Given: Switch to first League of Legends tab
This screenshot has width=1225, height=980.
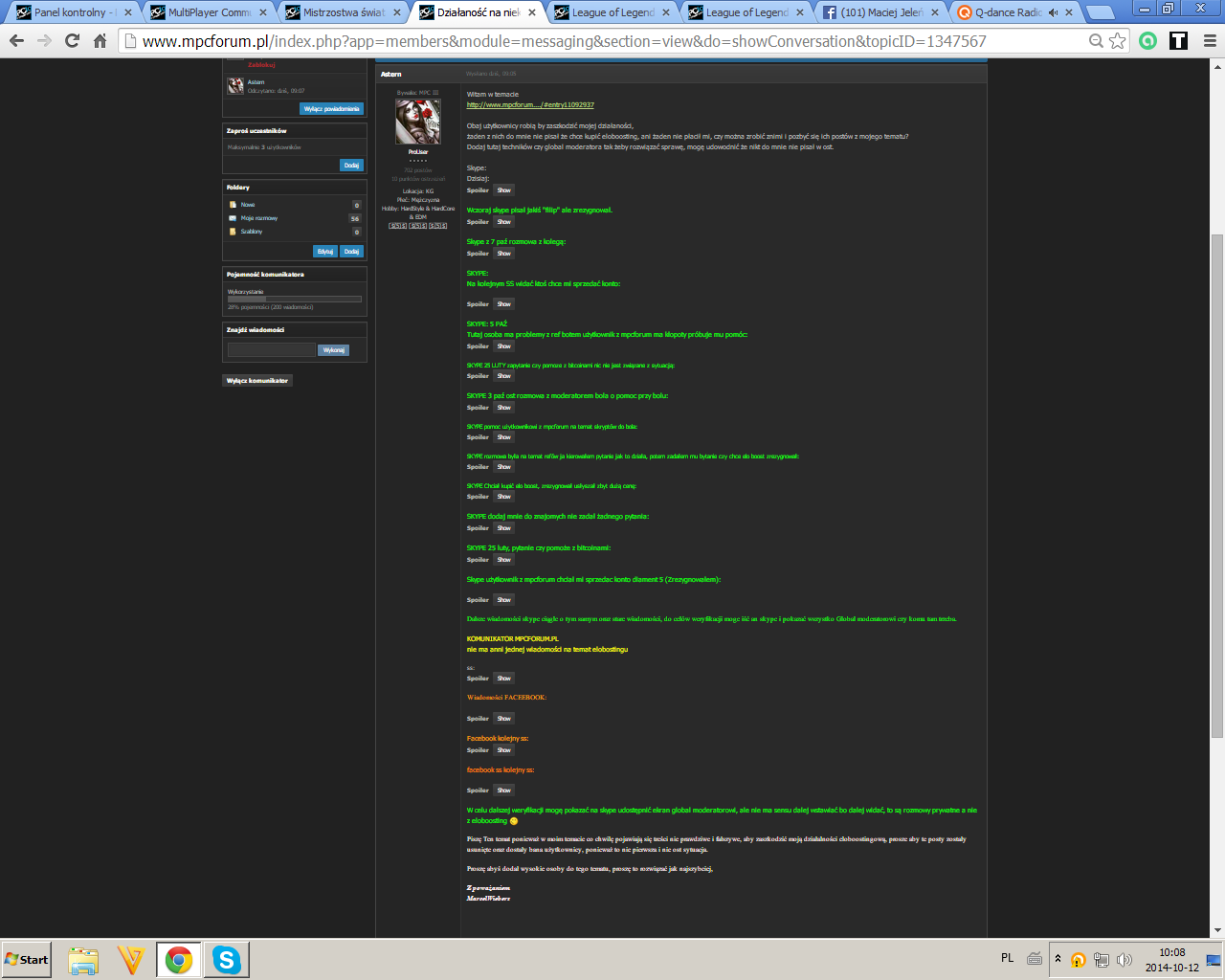Looking at the screenshot, I should coord(612,12).
